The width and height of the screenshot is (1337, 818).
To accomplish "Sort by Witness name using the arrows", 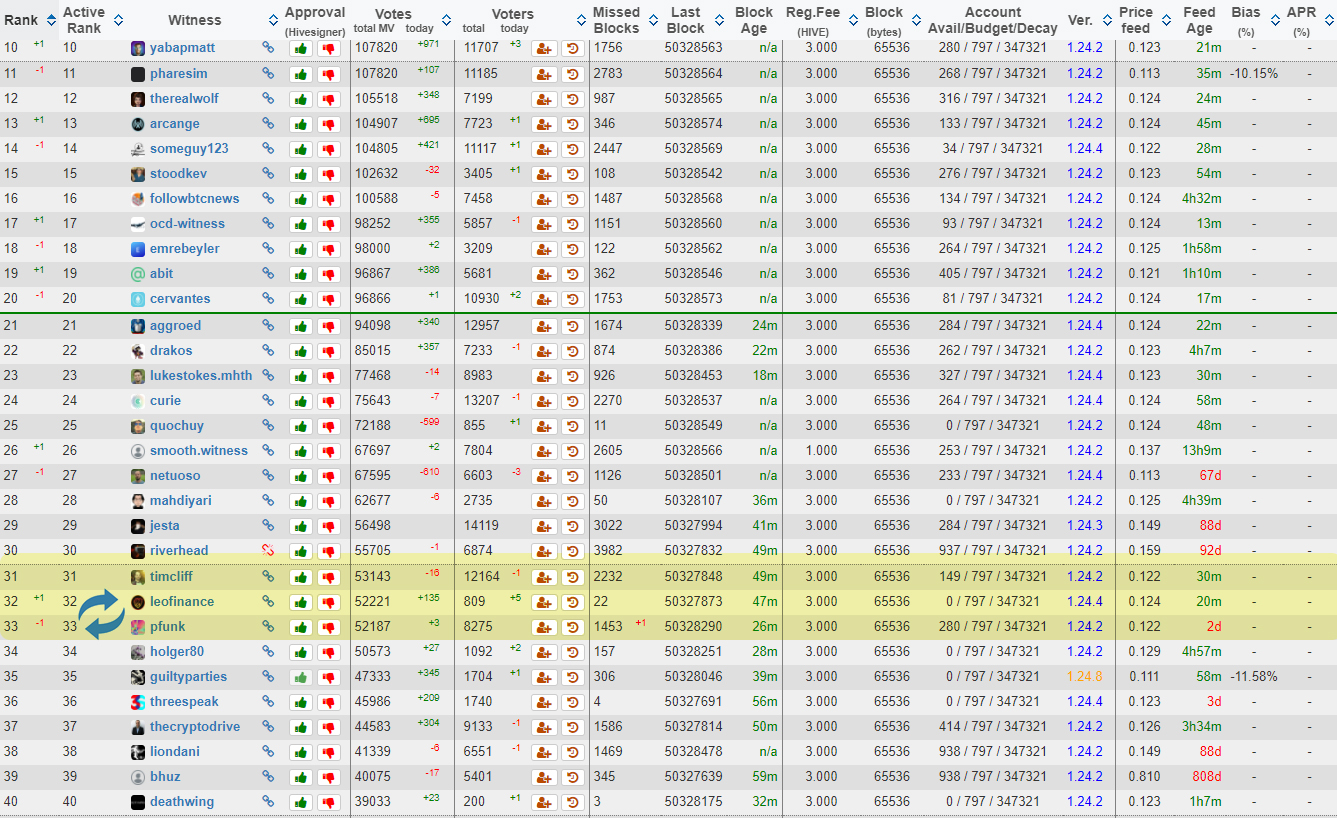I will 275,20.
